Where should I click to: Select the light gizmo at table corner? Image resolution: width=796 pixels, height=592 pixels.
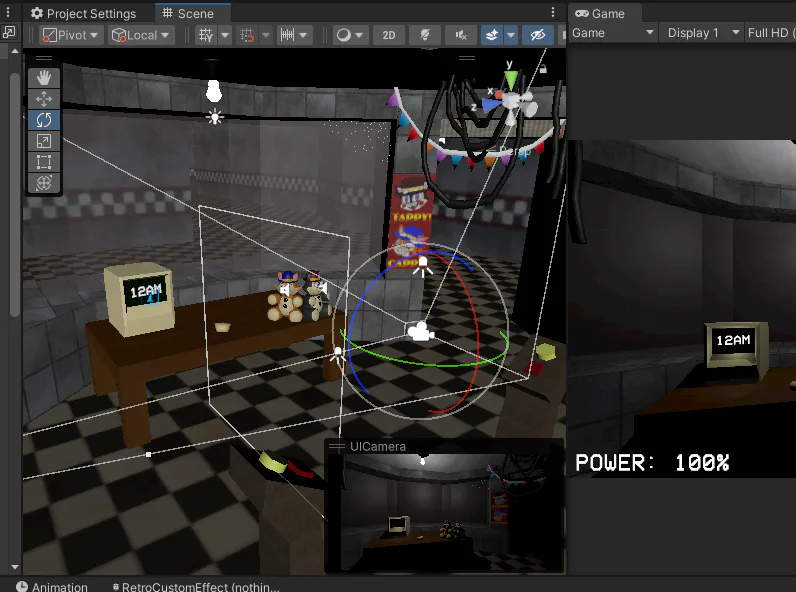338,354
